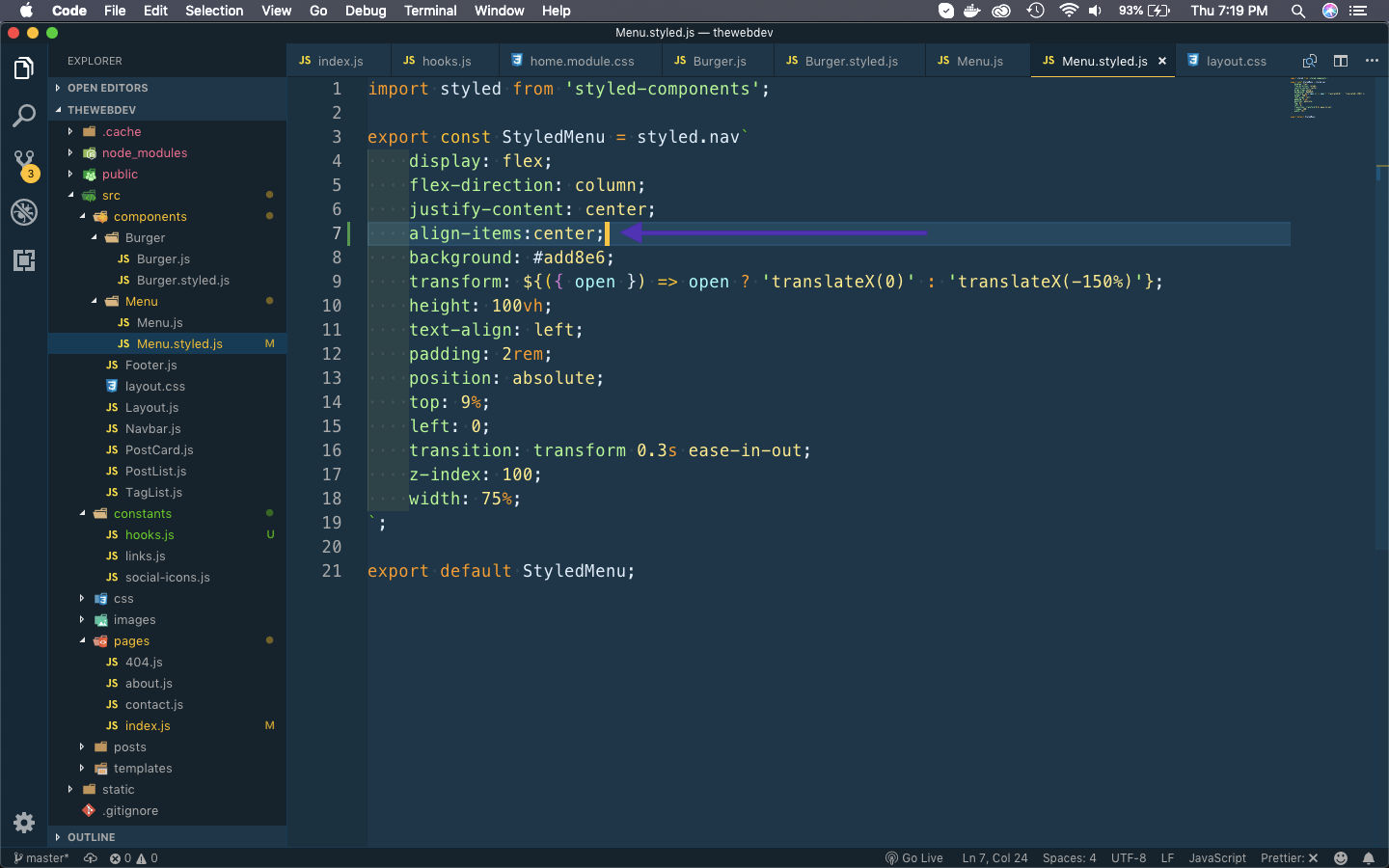The width and height of the screenshot is (1389, 868).
Task: Collapse the pages folder
Action: point(168,640)
